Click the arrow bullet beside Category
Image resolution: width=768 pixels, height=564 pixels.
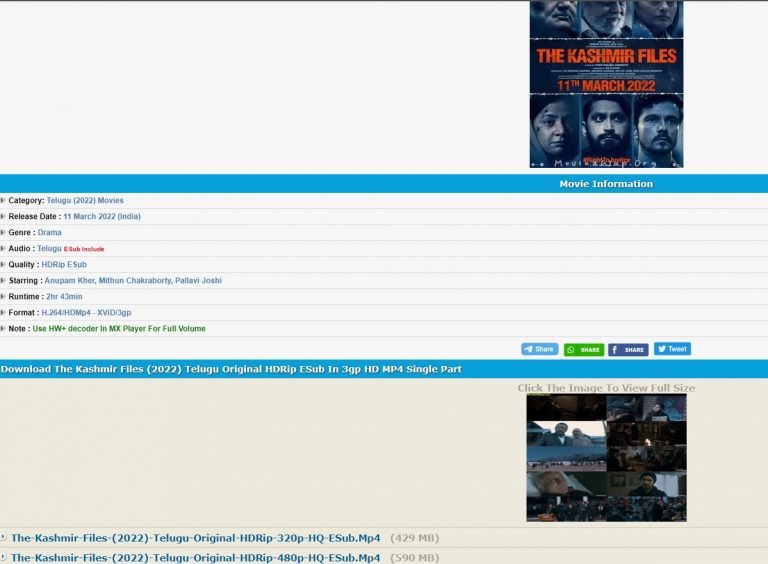[x=3, y=200]
